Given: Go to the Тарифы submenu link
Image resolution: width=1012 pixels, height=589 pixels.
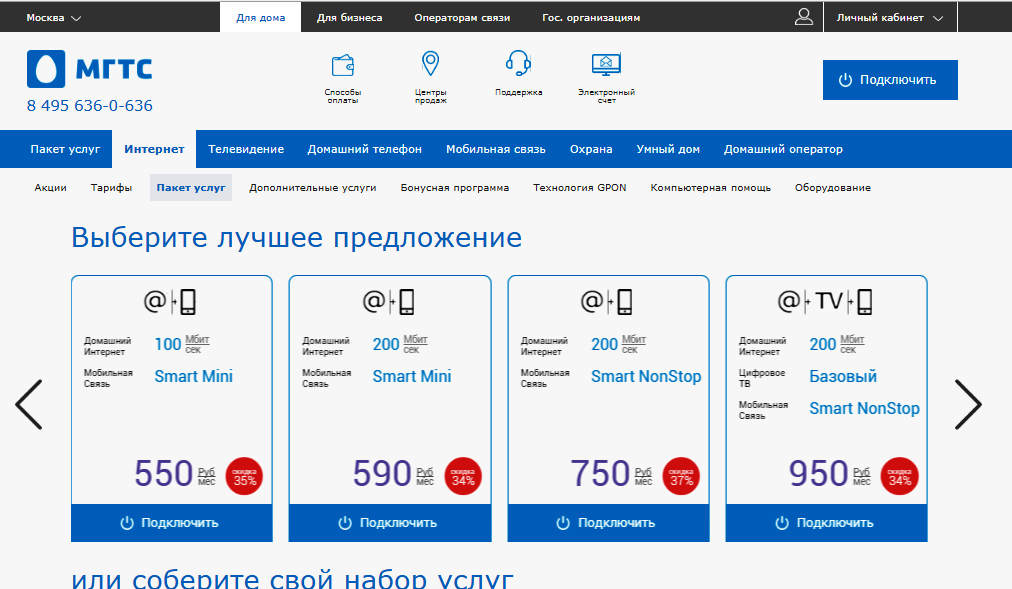Looking at the screenshot, I should (x=111, y=188).
